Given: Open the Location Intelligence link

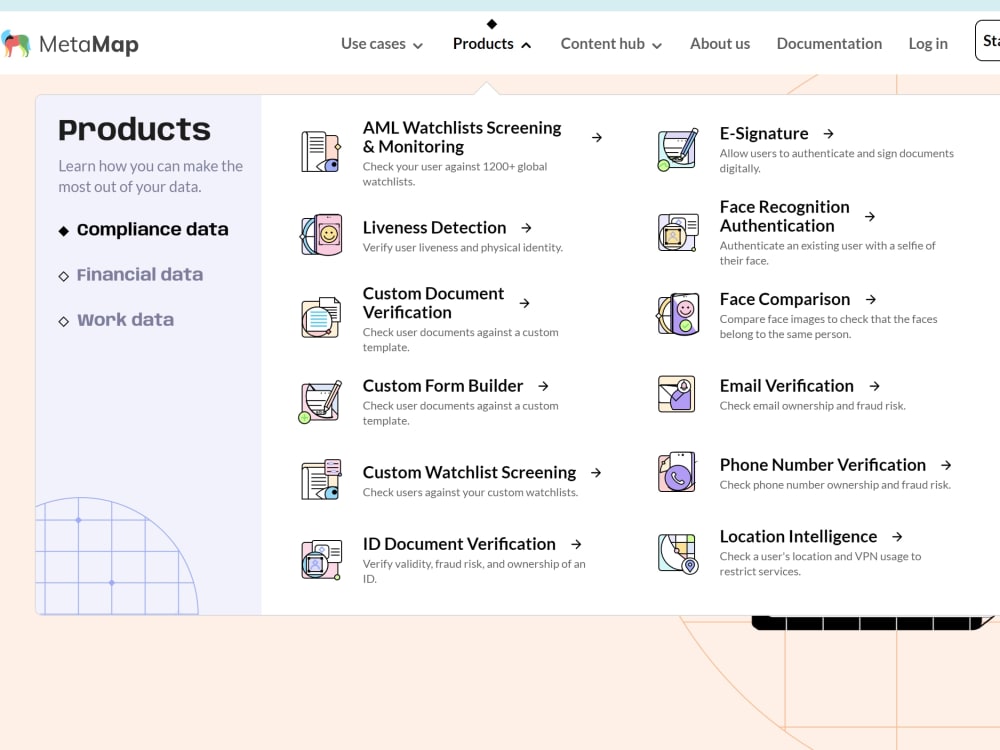Looking at the screenshot, I should [798, 536].
